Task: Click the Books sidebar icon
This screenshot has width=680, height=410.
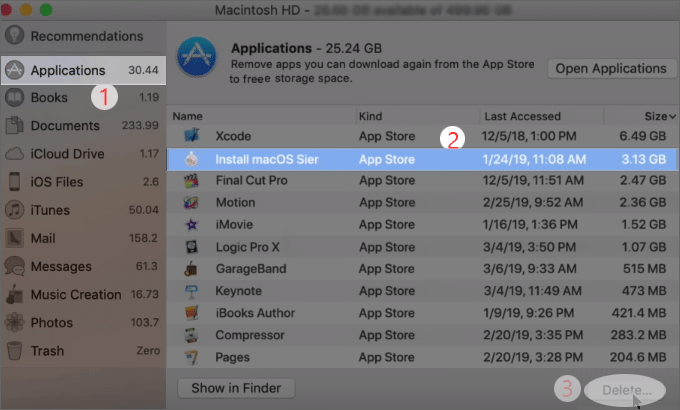Action: click(x=15, y=98)
